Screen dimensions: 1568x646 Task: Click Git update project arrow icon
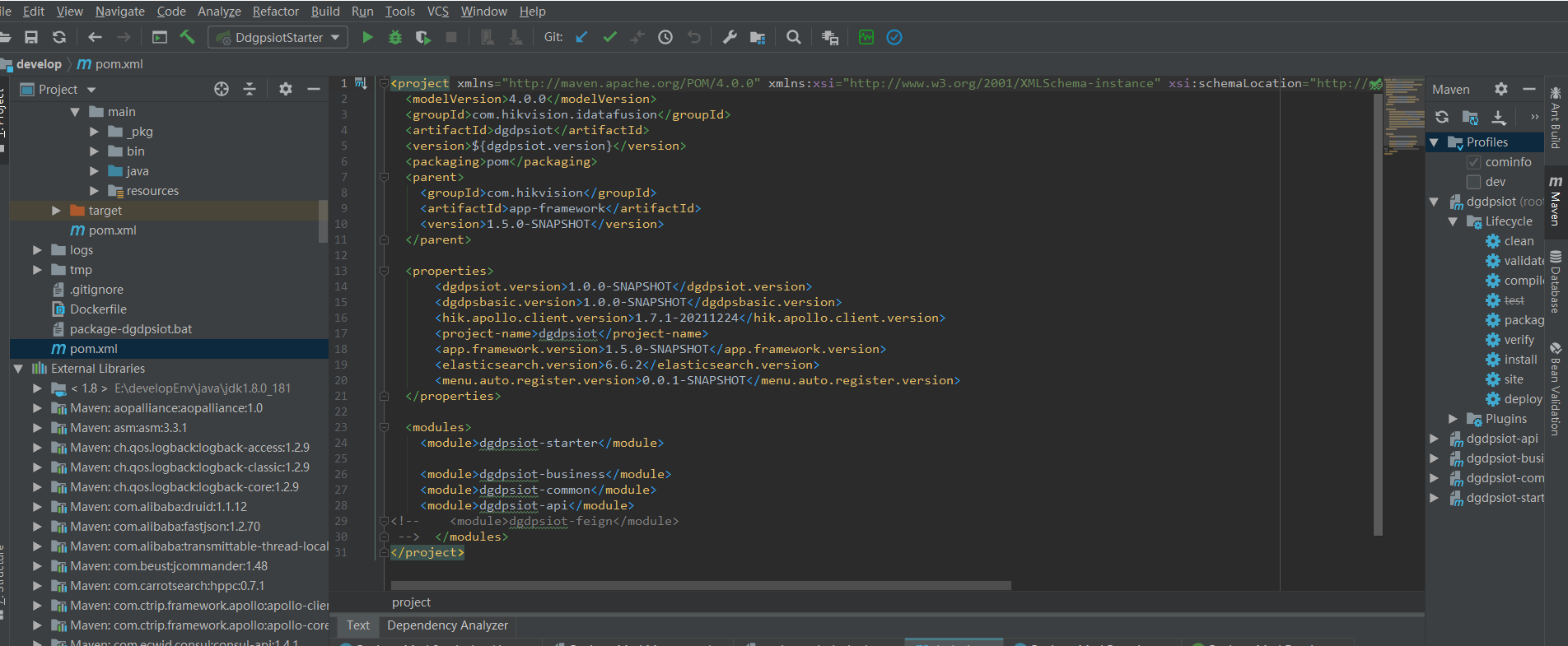pyautogui.click(x=581, y=37)
